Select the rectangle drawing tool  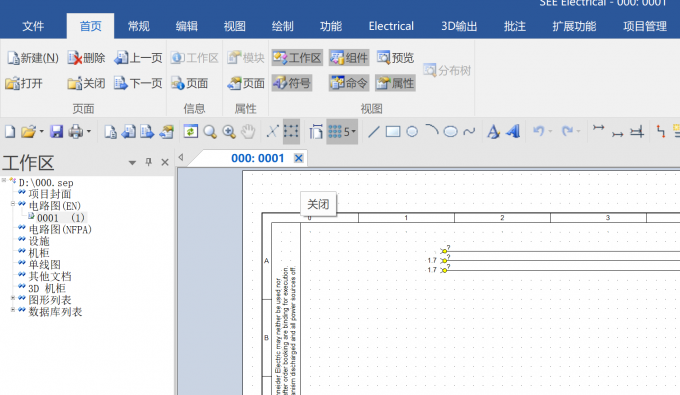click(393, 131)
